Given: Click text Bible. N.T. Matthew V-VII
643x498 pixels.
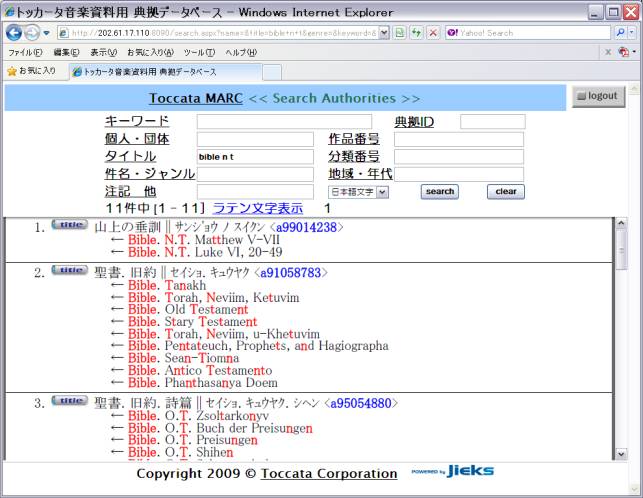Looking at the screenshot, I should (203, 240).
